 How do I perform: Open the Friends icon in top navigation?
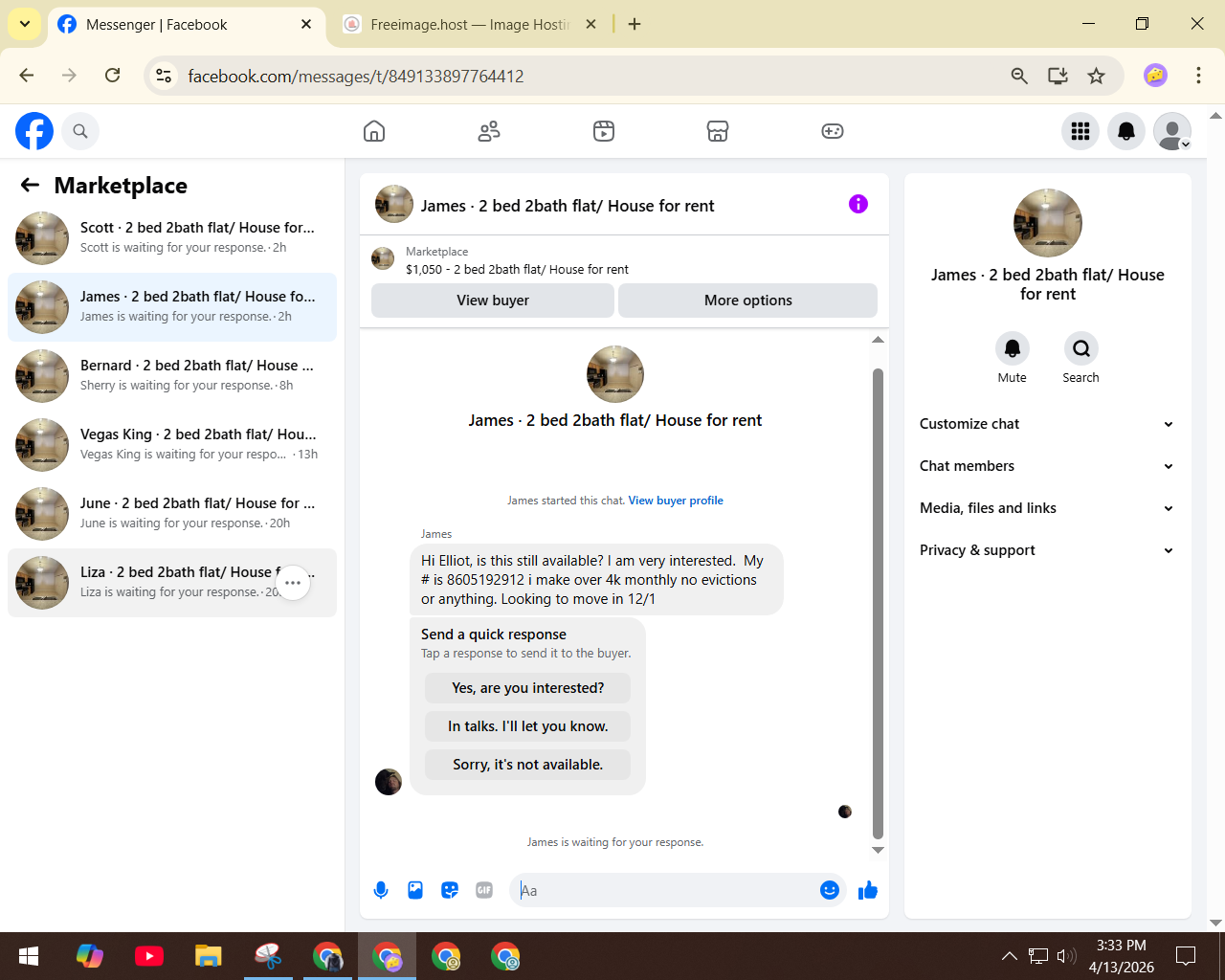(489, 131)
